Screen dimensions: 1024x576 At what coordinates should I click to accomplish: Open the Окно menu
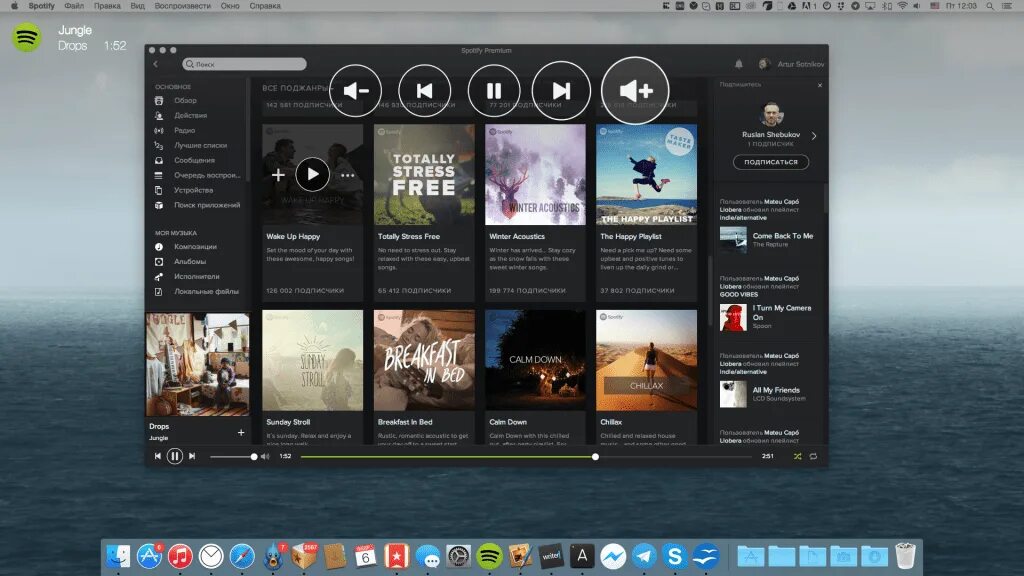coord(230,6)
